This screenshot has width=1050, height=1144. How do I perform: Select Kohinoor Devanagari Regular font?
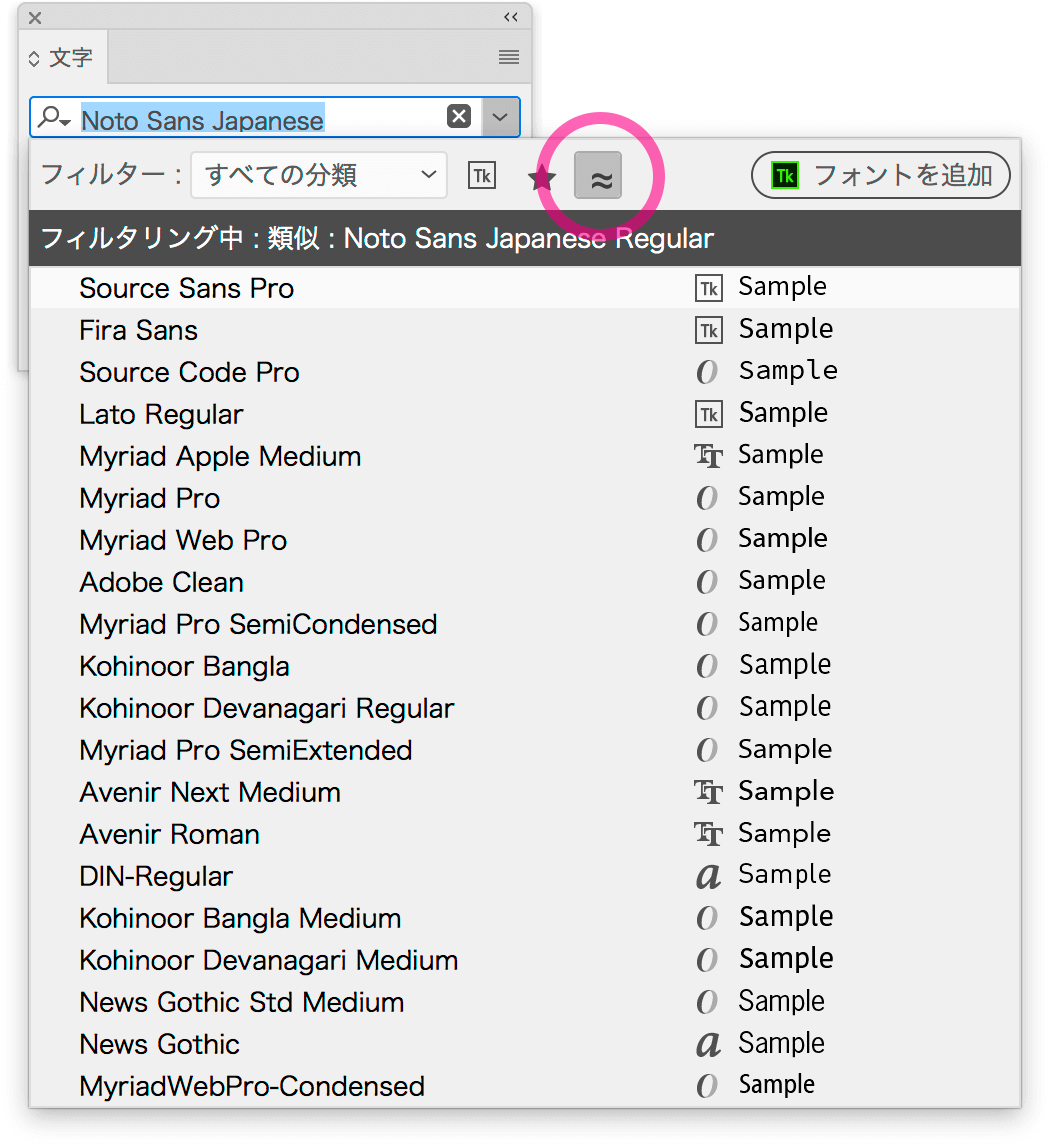tap(525, 708)
